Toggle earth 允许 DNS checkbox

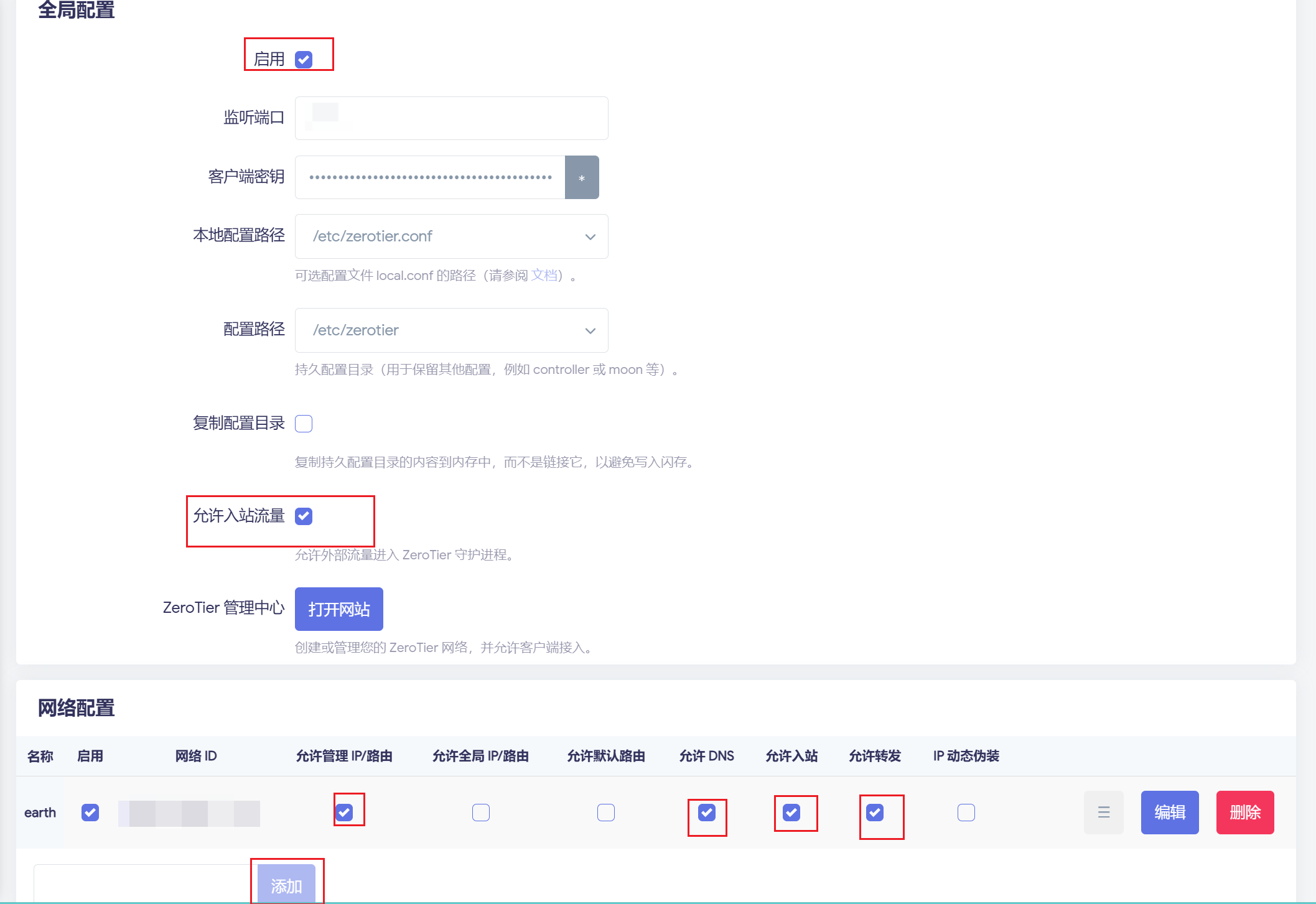coord(707,813)
